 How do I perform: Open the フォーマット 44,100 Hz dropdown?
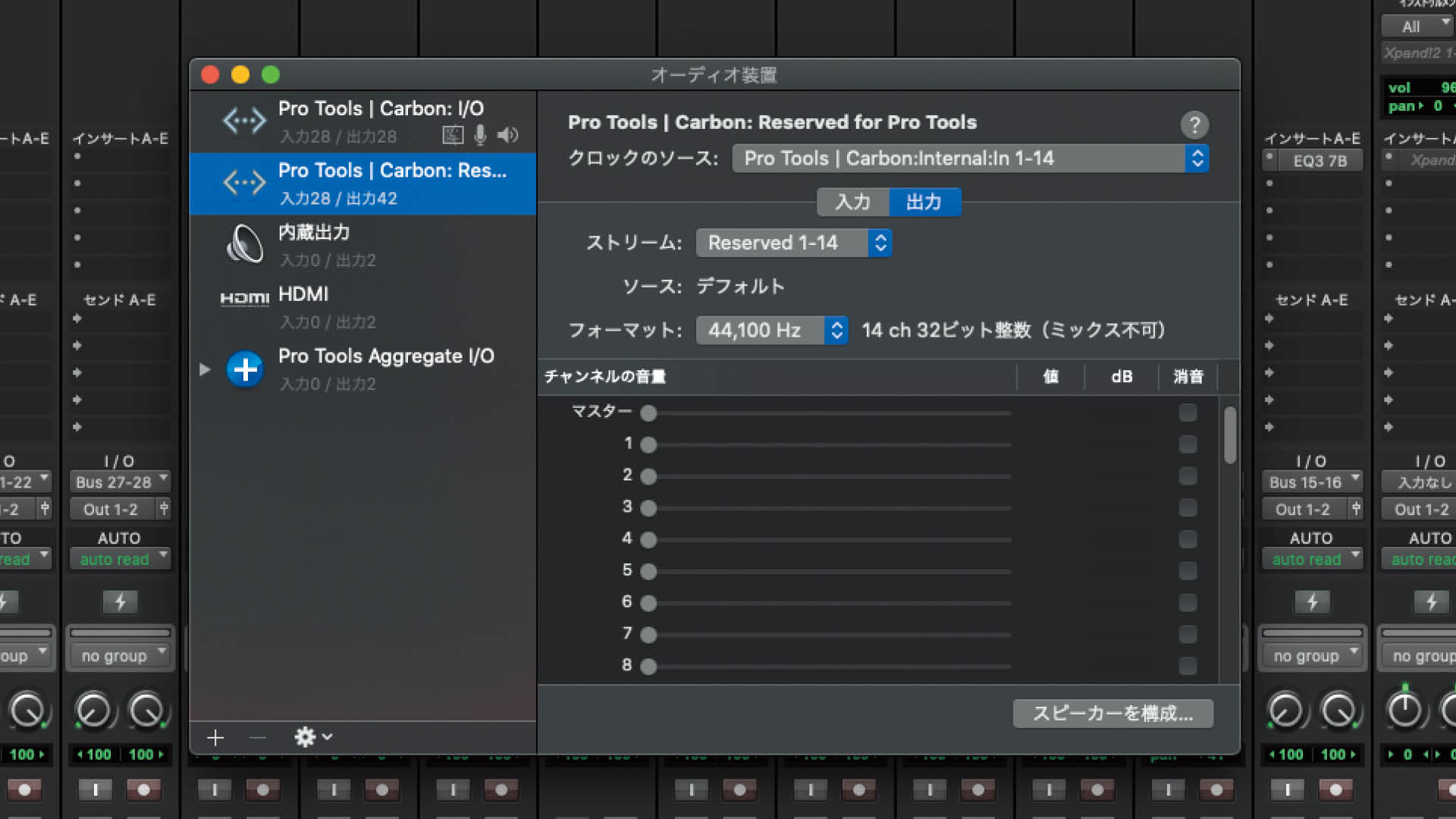(x=771, y=331)
